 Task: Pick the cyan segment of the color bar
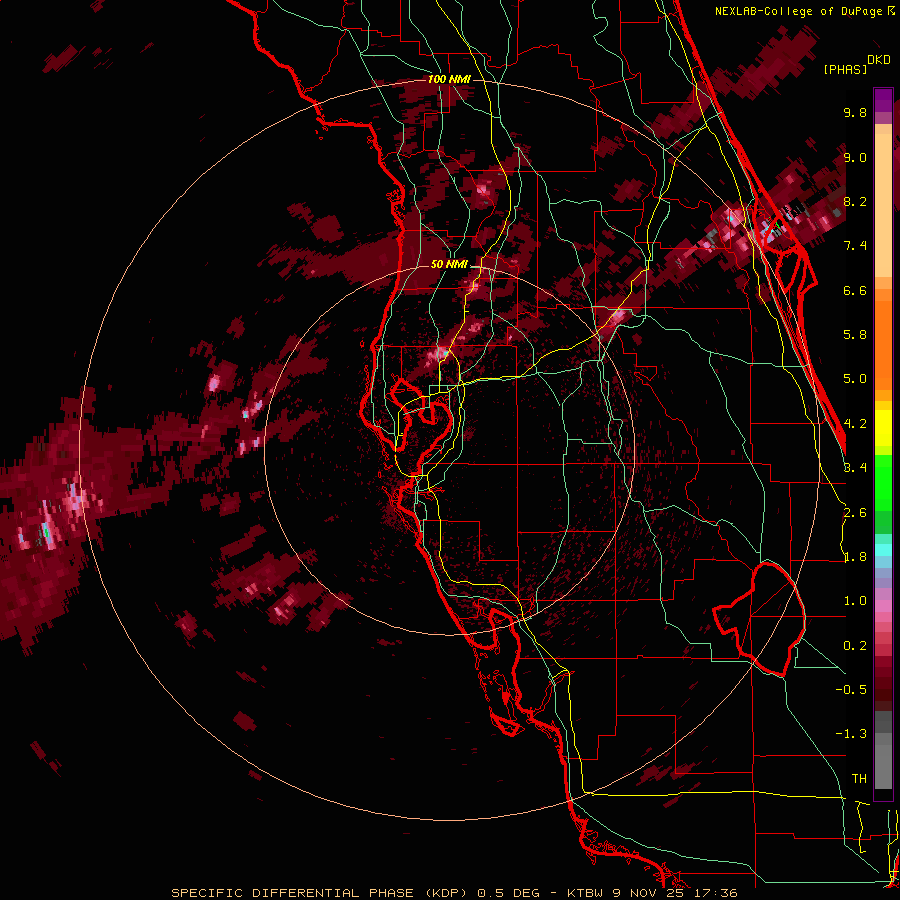(x=883, y=550)
